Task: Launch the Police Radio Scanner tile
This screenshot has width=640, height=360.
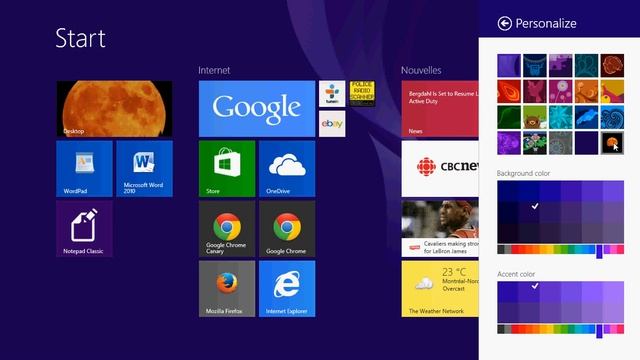Action: click(362, 94)
